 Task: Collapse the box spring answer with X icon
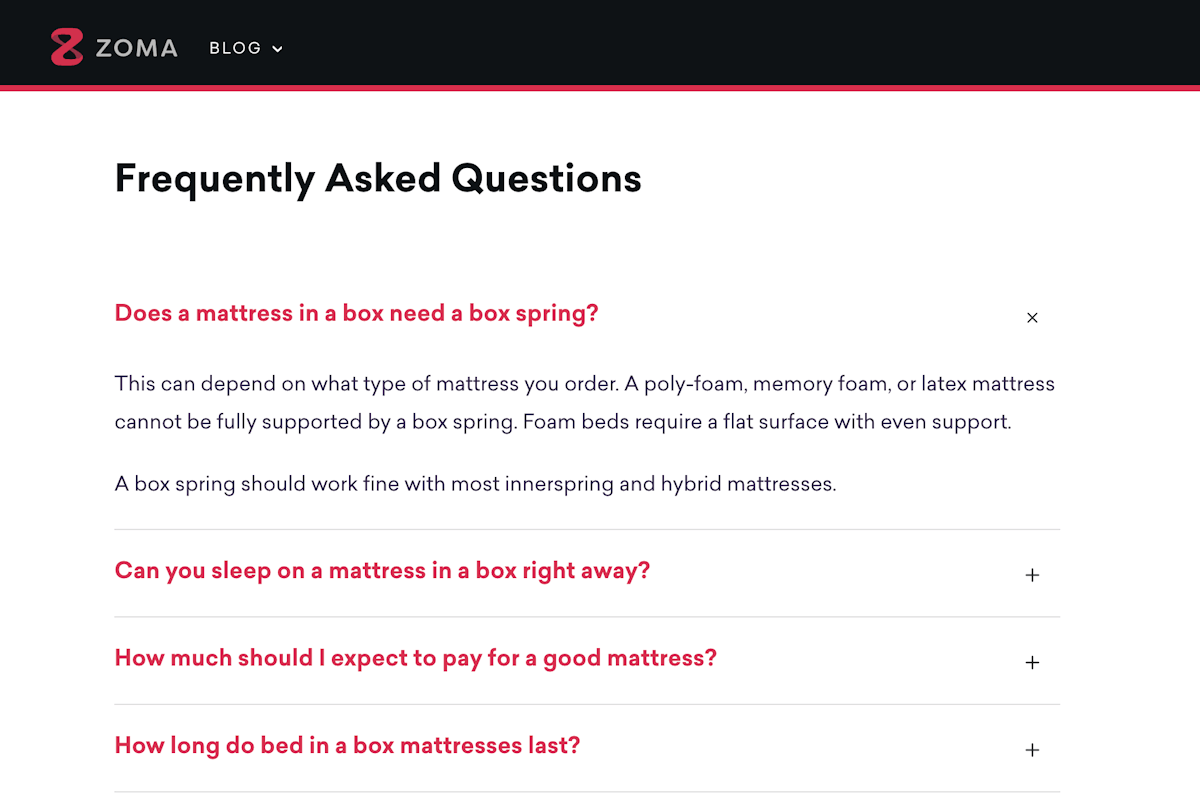pyautogui.click(x=1033, y=318)
